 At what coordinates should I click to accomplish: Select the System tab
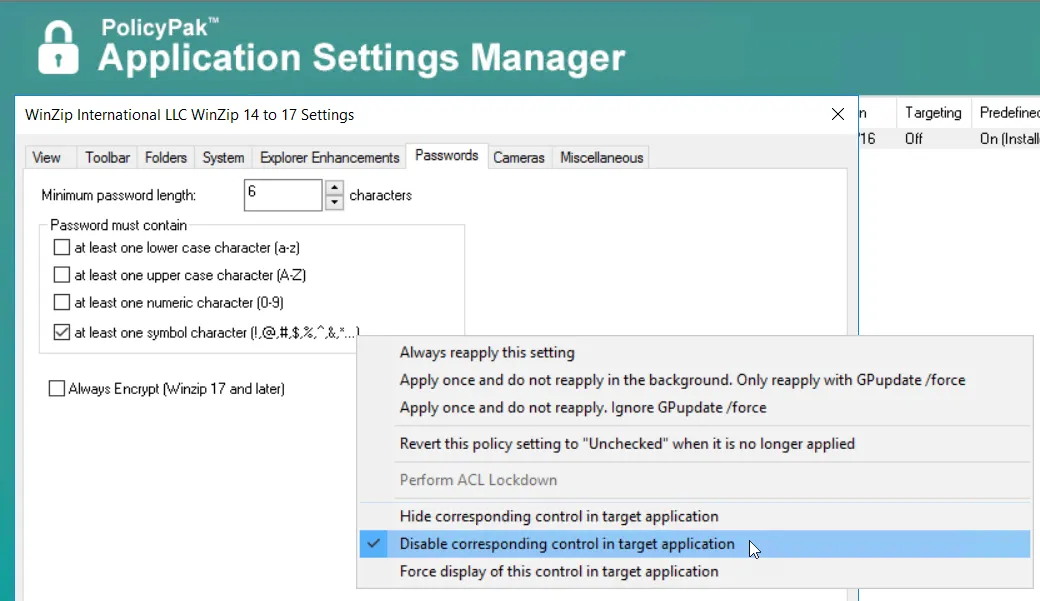click(x=223, y=158)
